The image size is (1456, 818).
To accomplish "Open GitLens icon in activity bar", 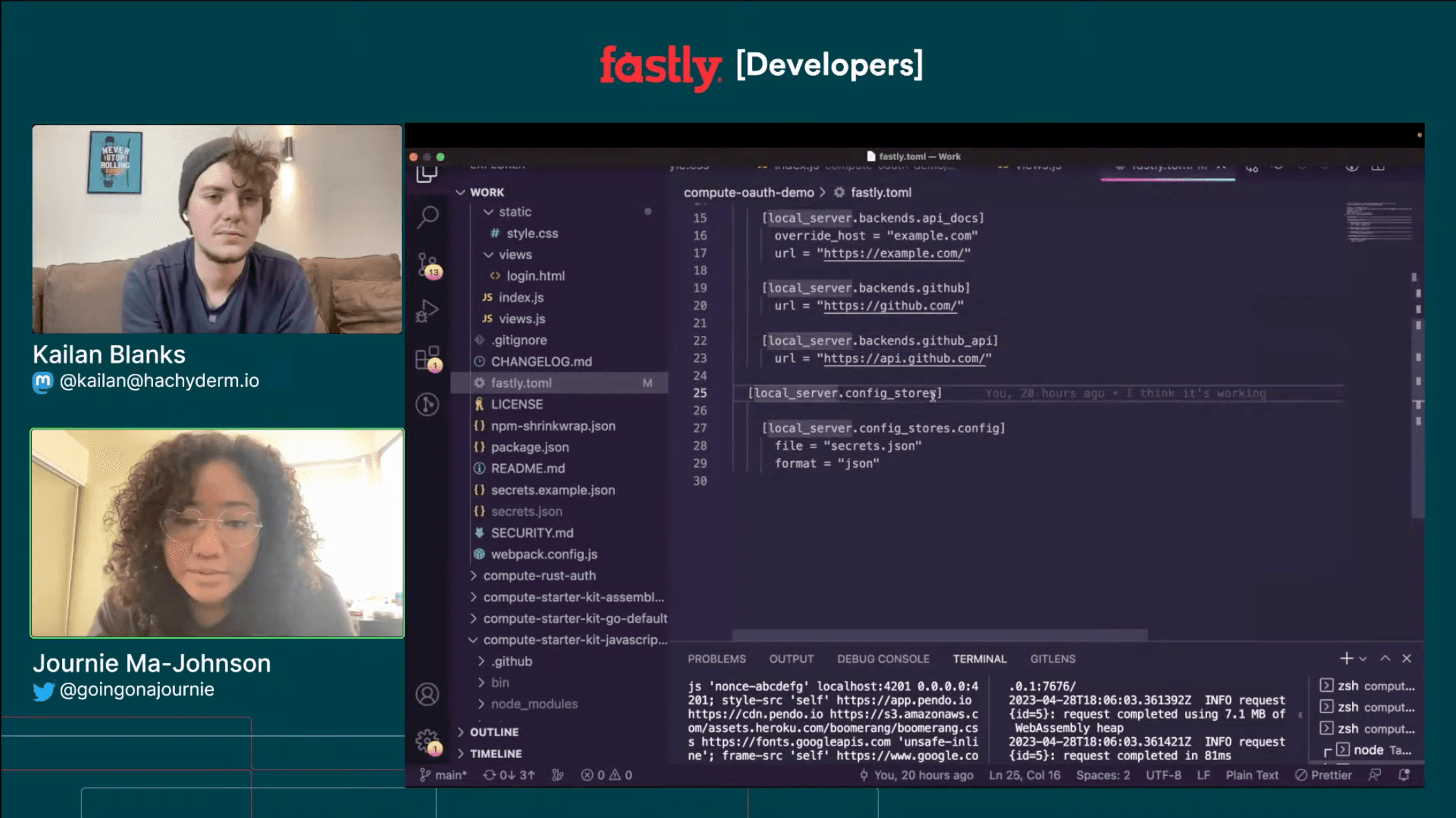I will (427, 404).
